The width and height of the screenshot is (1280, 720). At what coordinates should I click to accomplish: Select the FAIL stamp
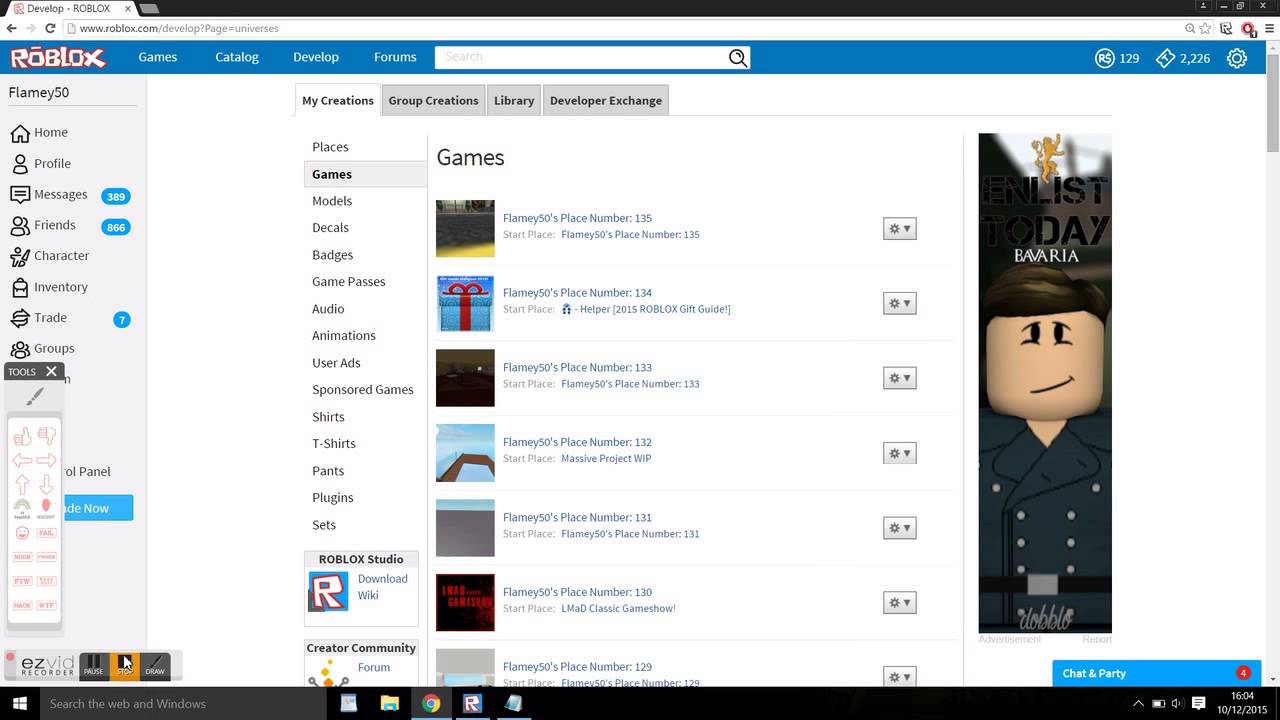pyautogui.click(x=46, y=533)
